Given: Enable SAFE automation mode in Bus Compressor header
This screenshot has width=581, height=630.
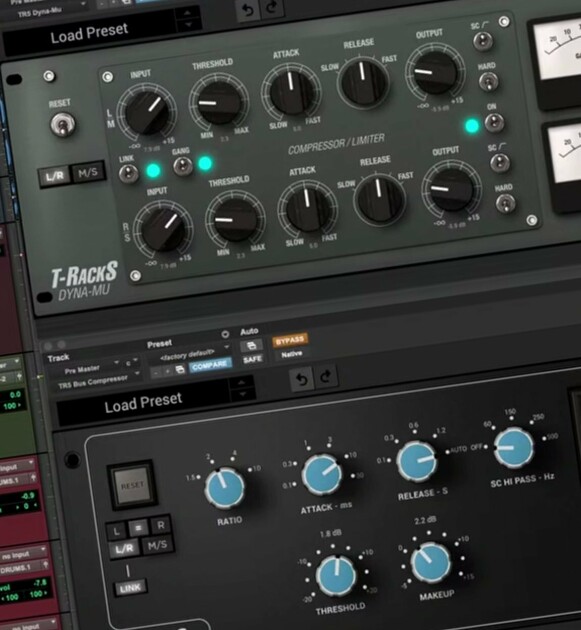Looking at the screenshot, I should pyautogui.click(x=252, y=359).
